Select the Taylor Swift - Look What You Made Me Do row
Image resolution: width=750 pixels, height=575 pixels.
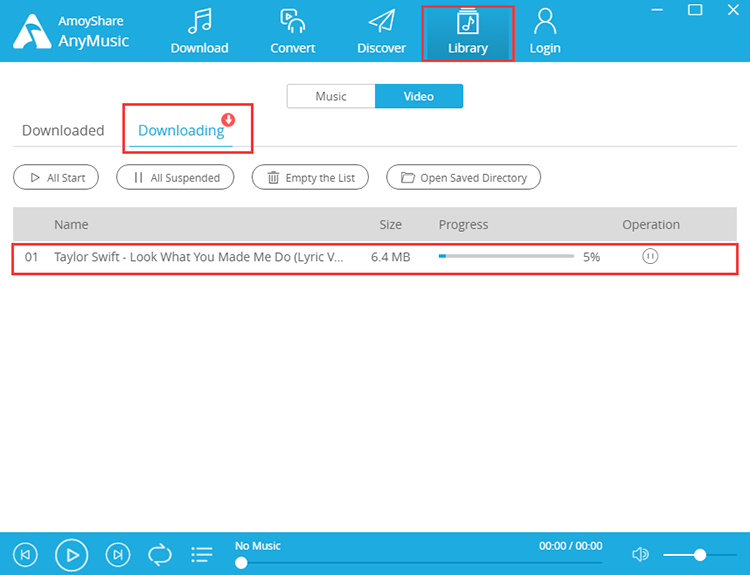(x=375, y=259)
